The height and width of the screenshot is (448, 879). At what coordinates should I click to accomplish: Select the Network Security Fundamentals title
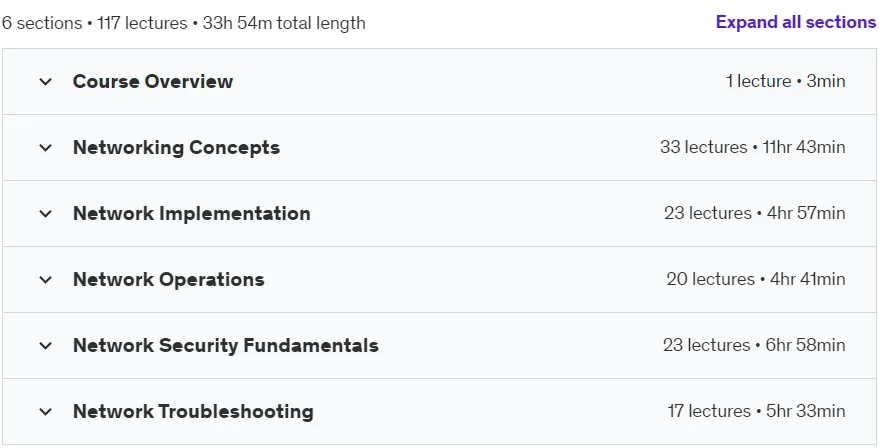click(225, 345)
